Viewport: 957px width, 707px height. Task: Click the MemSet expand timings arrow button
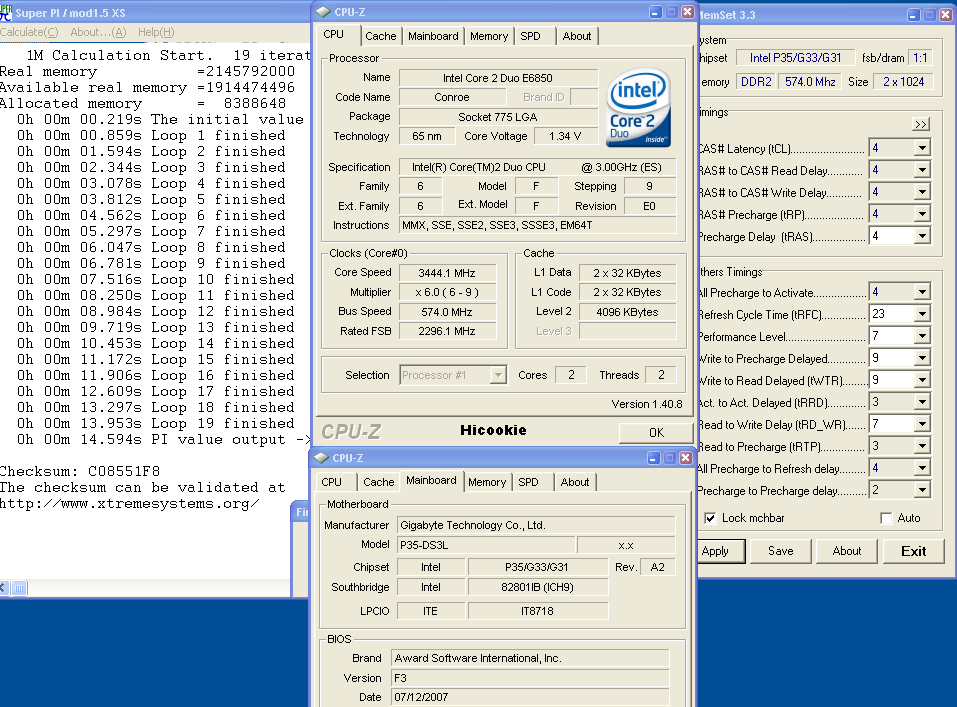(920, 125)
